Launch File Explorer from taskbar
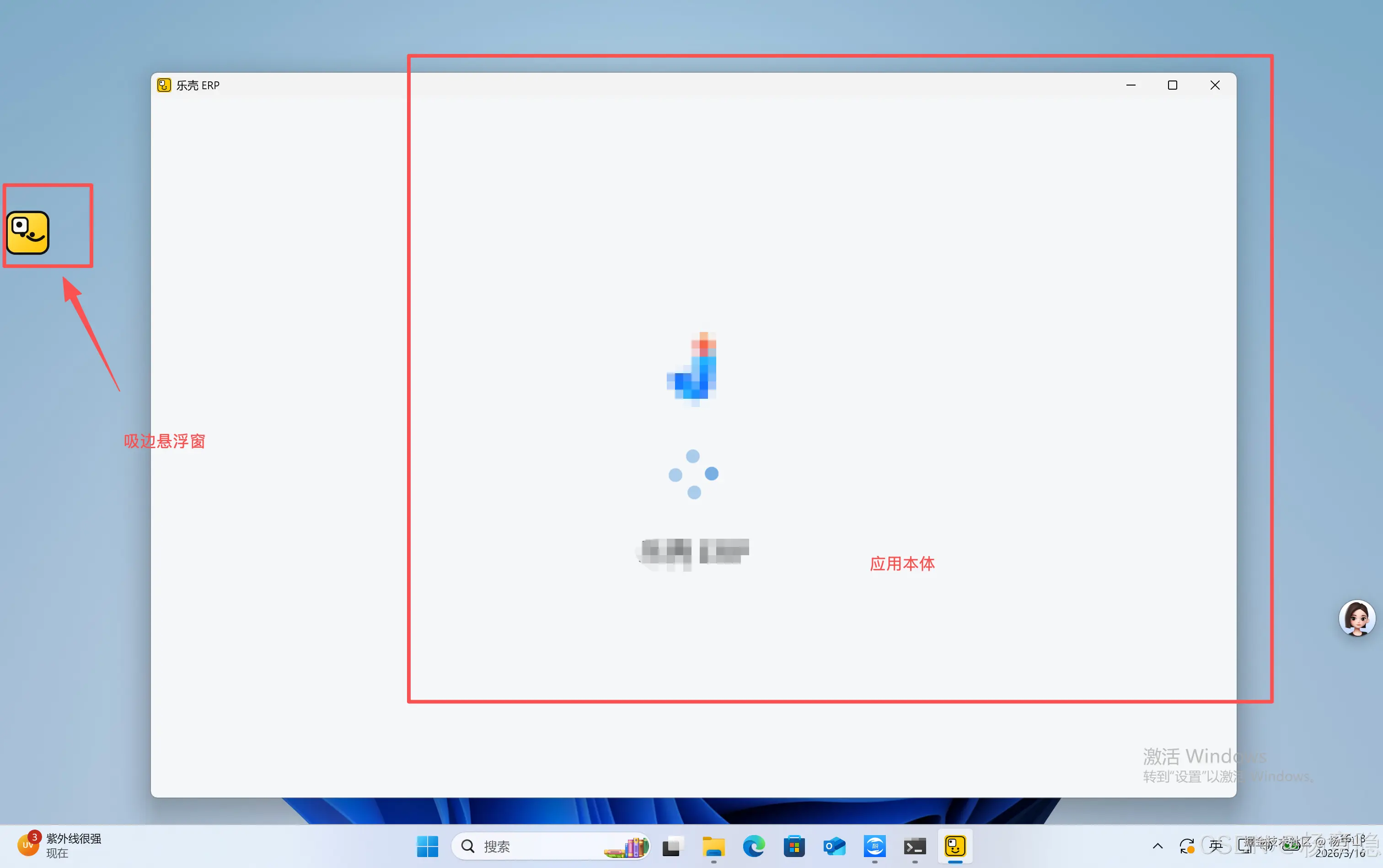Screen dimensions: 1383x868 713,846
